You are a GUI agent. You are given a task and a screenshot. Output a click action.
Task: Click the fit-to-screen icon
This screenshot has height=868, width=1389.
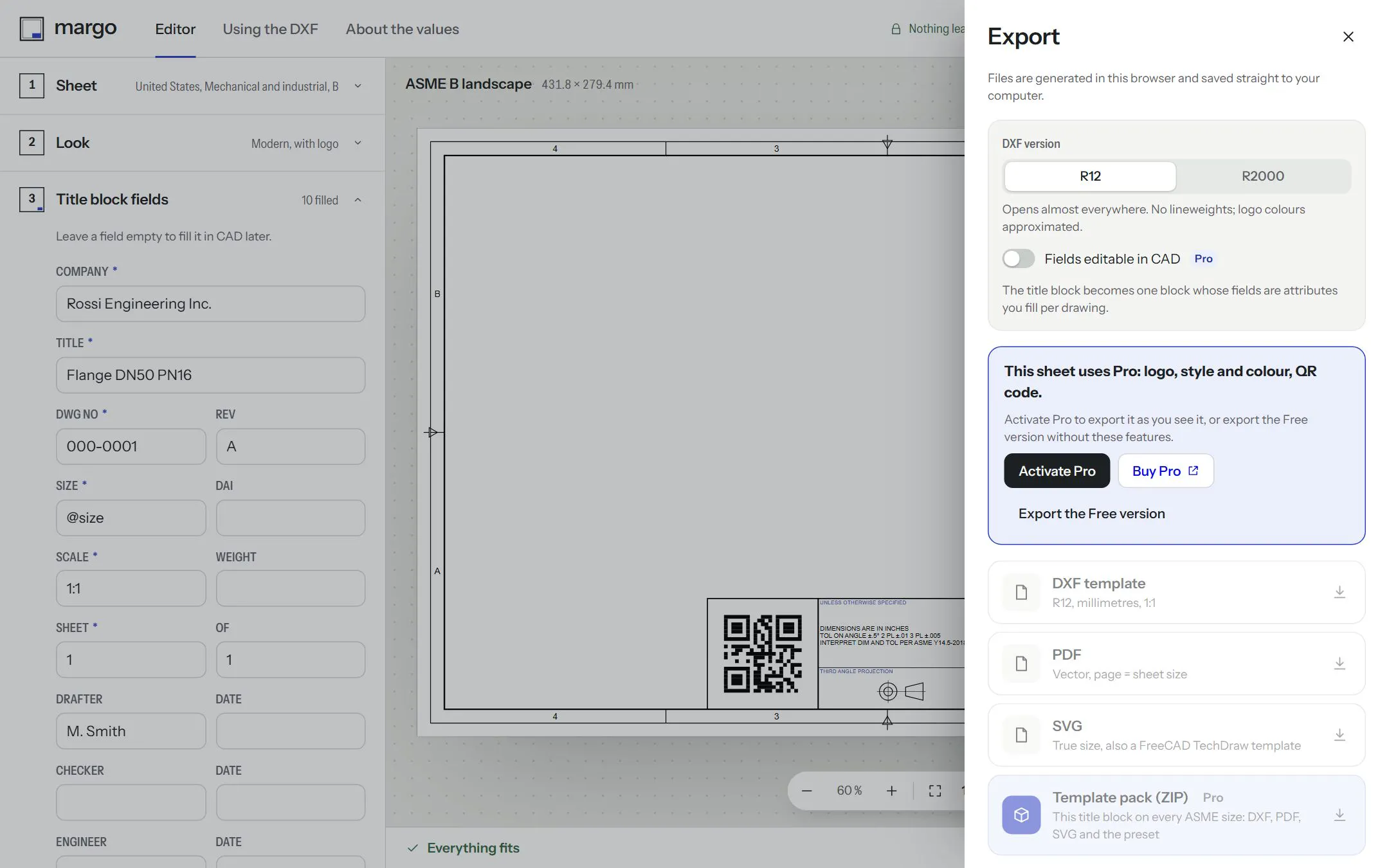[x=935, y=791]
